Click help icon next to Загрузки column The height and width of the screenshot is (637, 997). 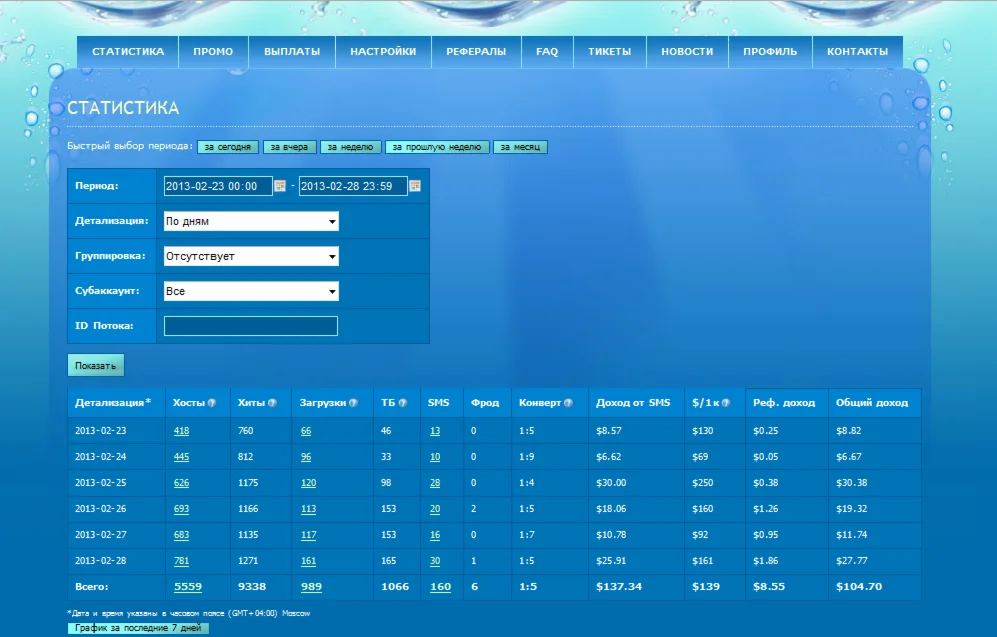pos(354,403)
